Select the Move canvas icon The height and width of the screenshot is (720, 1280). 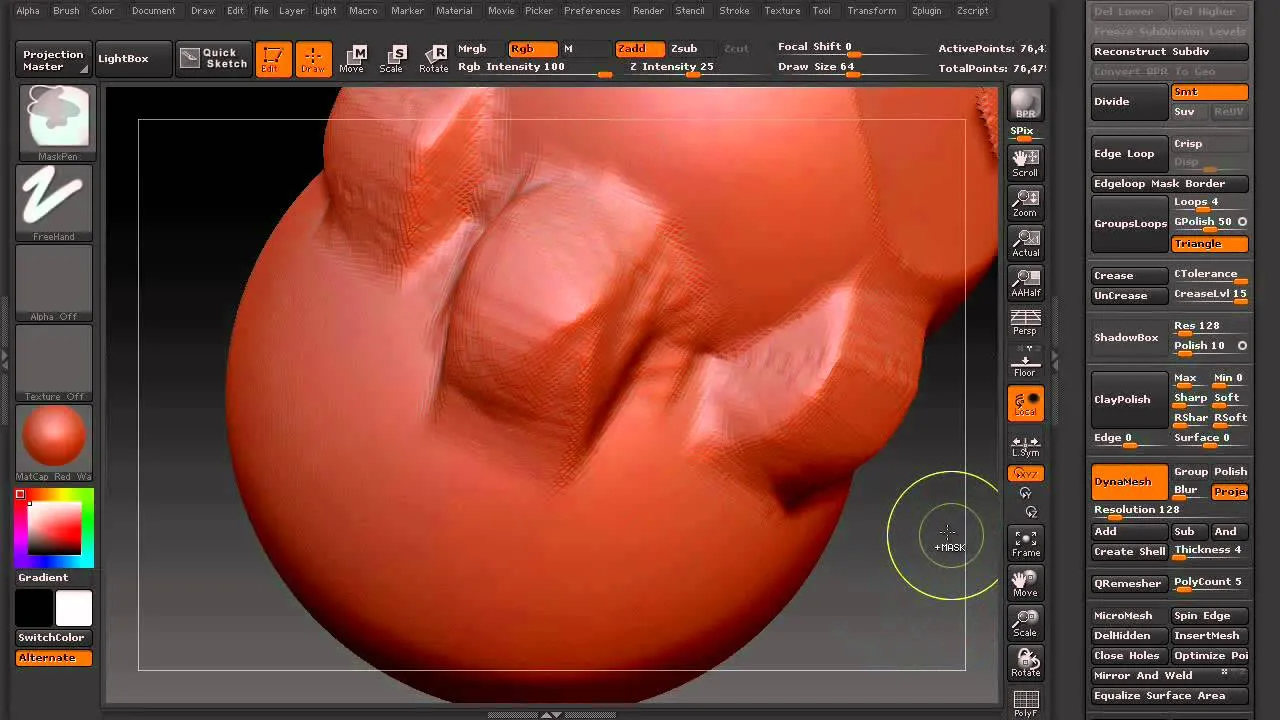point(1025,583)
